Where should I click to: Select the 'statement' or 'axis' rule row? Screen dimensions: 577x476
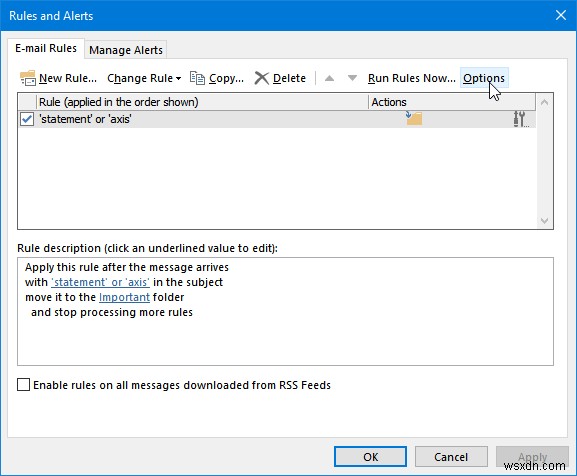[277, 119]
